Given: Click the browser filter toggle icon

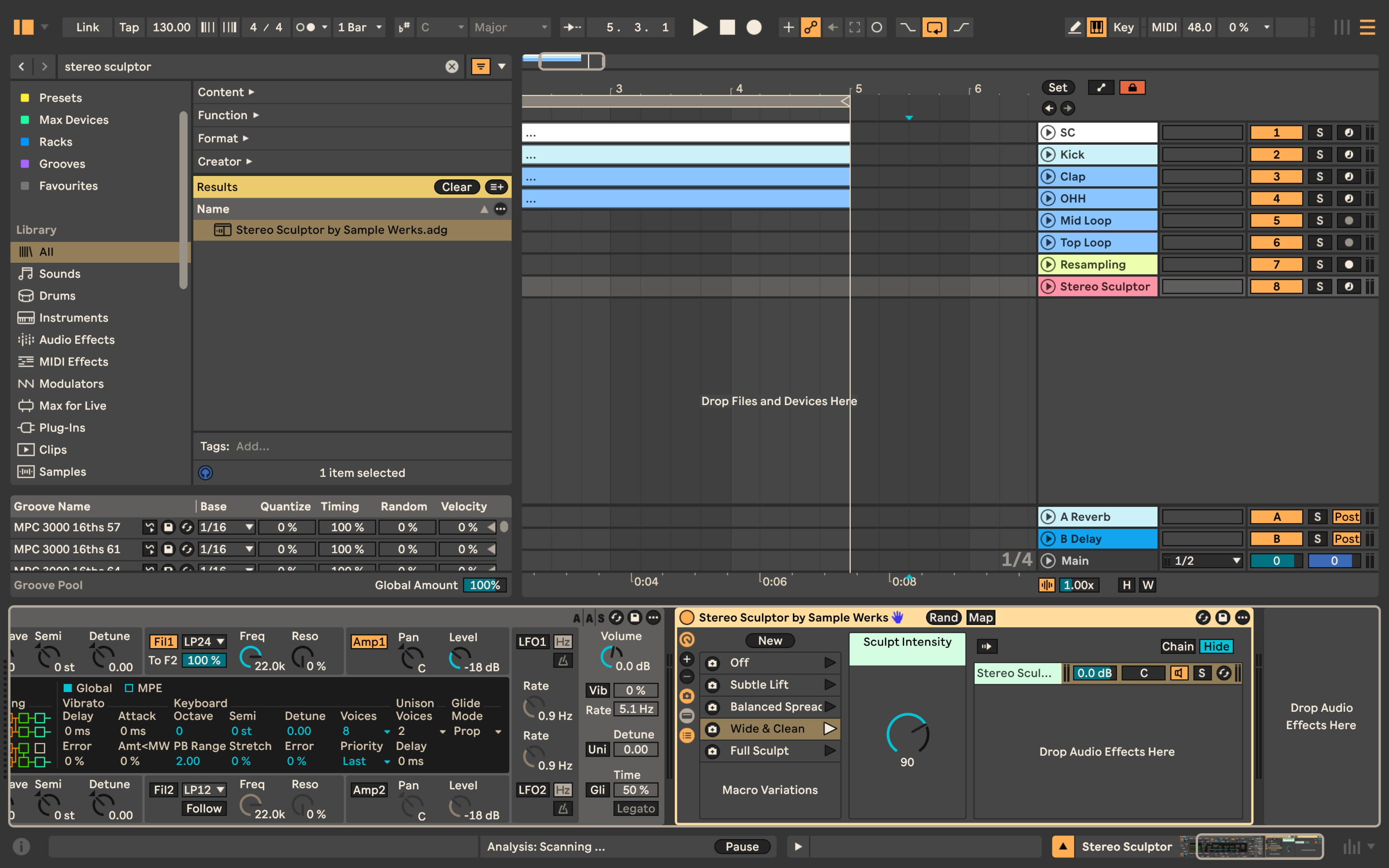Looking at the screenshot, I should (x=480, y=67).
